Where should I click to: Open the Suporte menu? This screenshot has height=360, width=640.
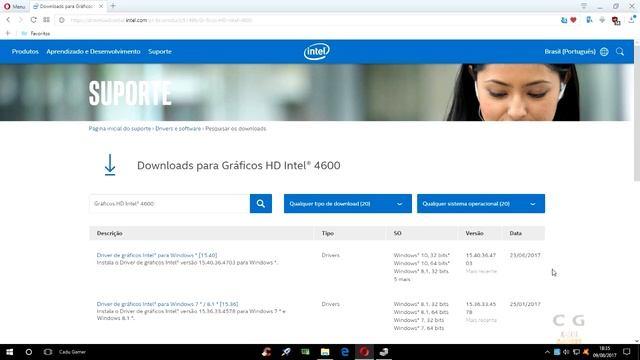click(160, 51)
